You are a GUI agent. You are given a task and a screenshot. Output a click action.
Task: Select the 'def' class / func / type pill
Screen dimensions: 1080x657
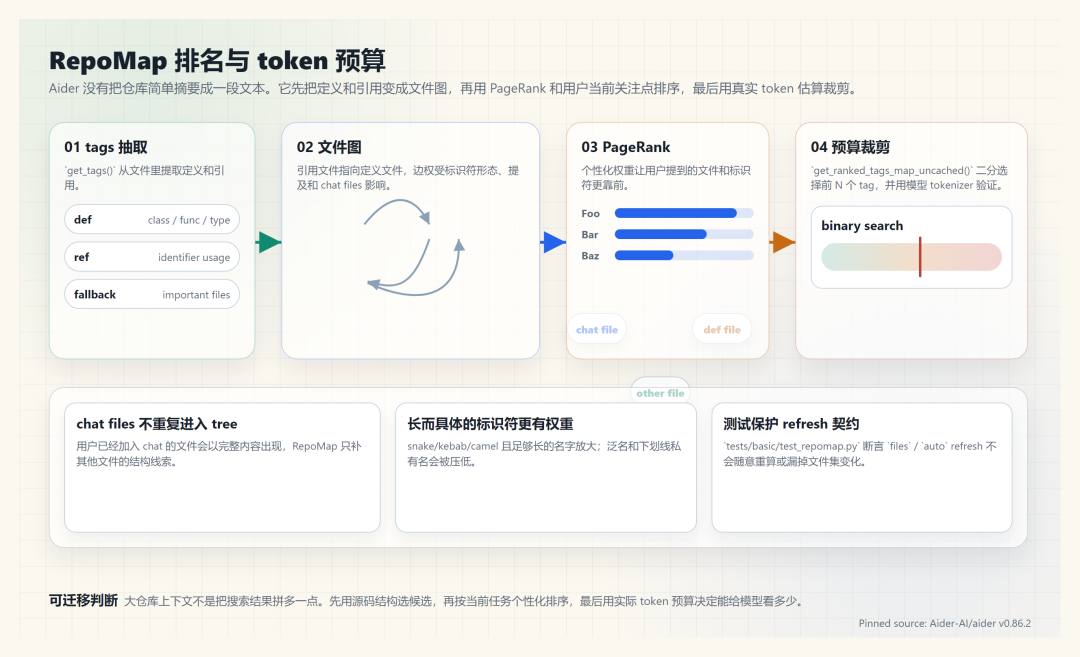click(x=152, y=220)
